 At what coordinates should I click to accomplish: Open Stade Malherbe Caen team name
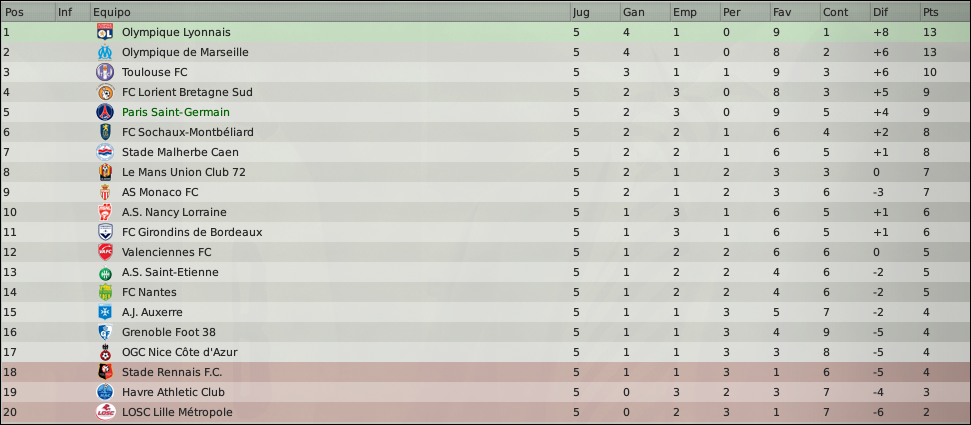(x=180, y=152)
